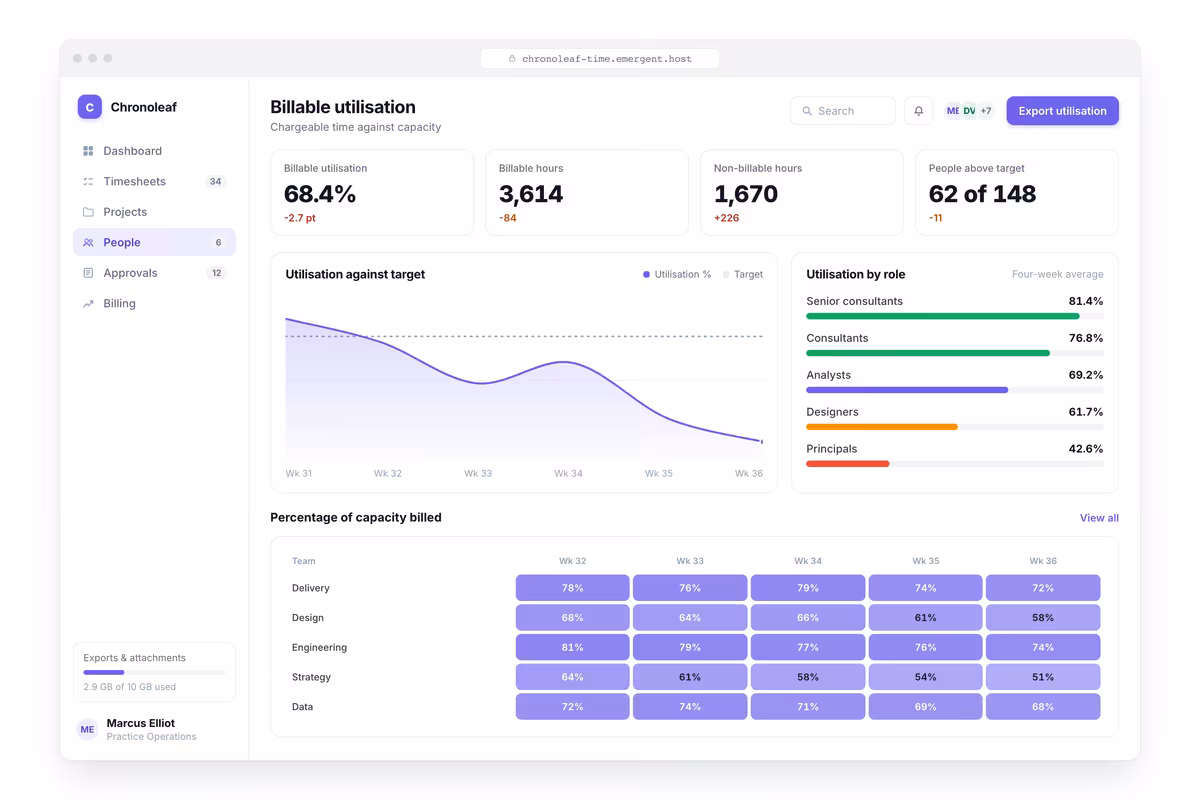Click the Consultants green utilisation bar
The image size is (1200, 800).
coord(928,353)
